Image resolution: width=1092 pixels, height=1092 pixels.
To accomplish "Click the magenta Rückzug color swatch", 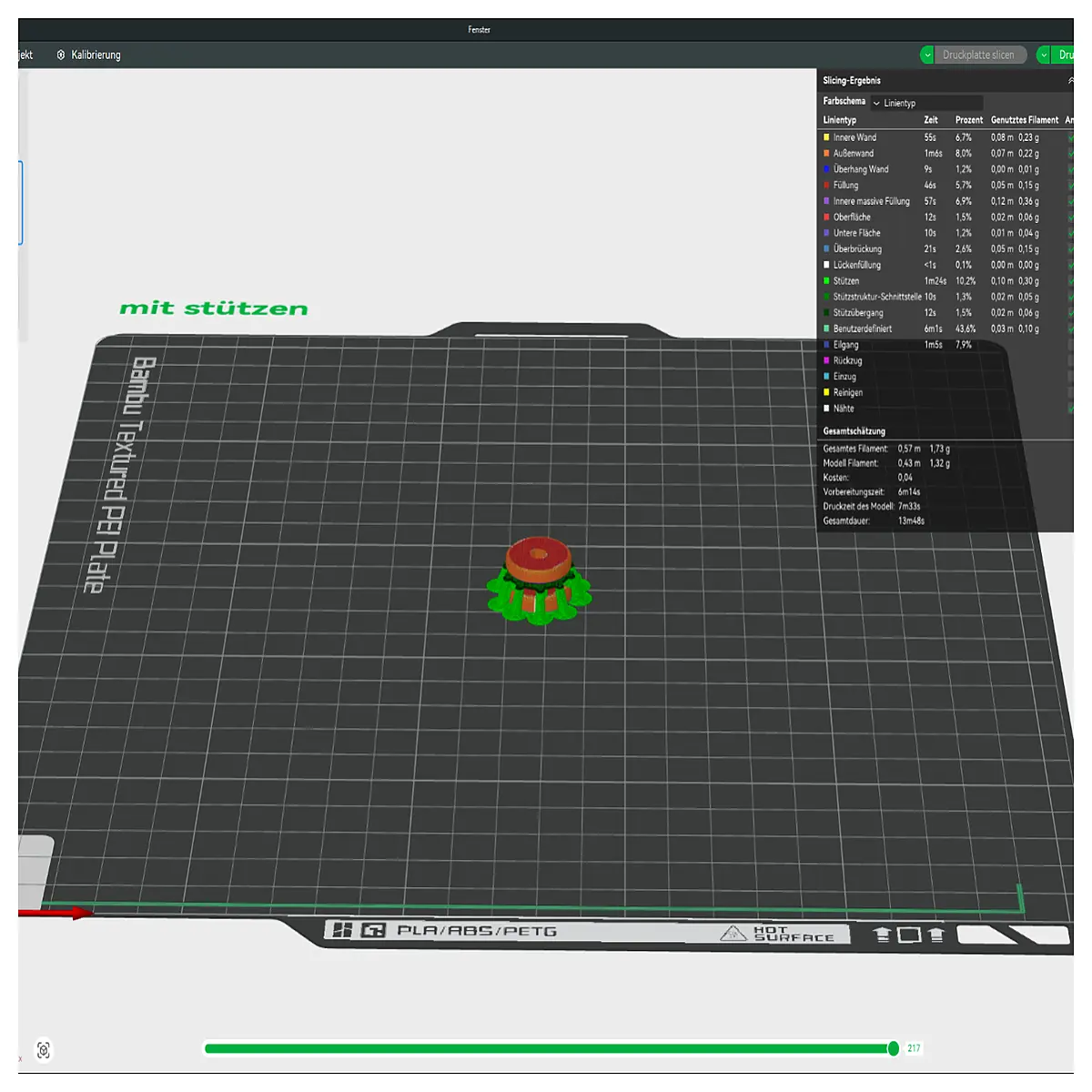I will click(x=826, y=360).
